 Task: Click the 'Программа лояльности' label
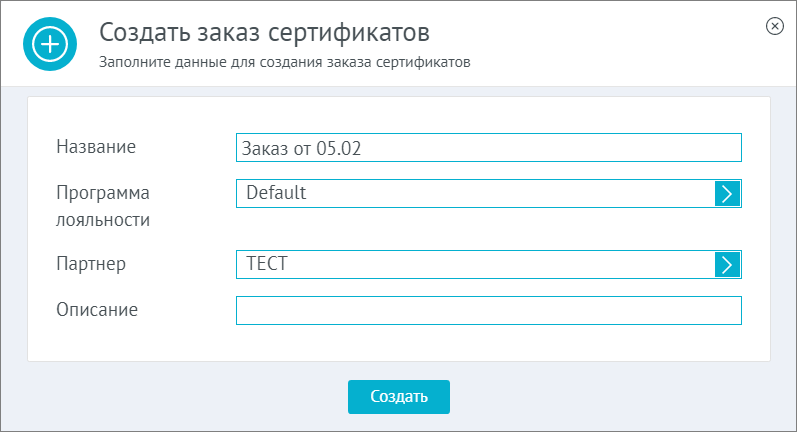click(x=103, y=206)
